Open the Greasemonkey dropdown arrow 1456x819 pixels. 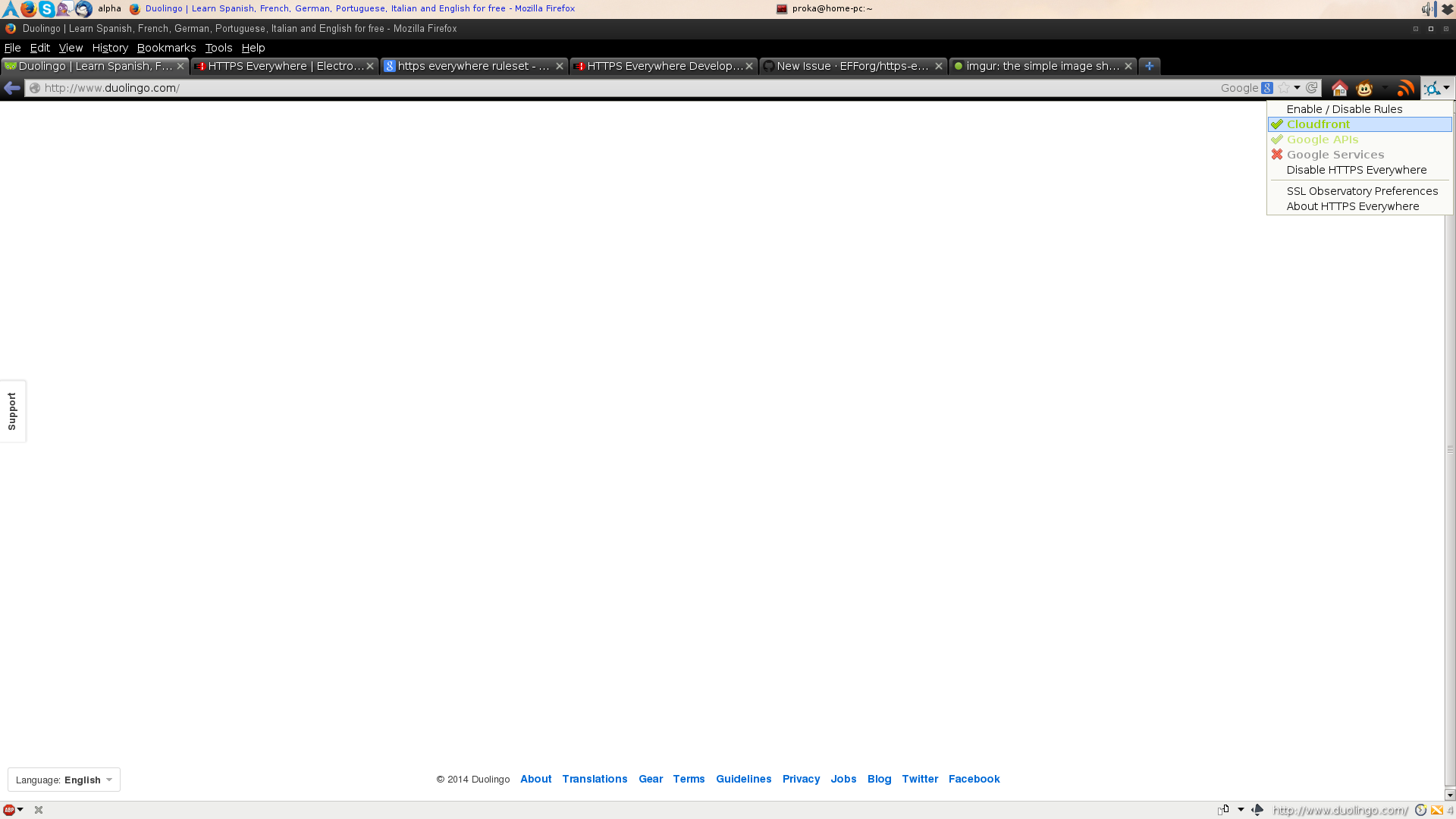(1385, 89)
